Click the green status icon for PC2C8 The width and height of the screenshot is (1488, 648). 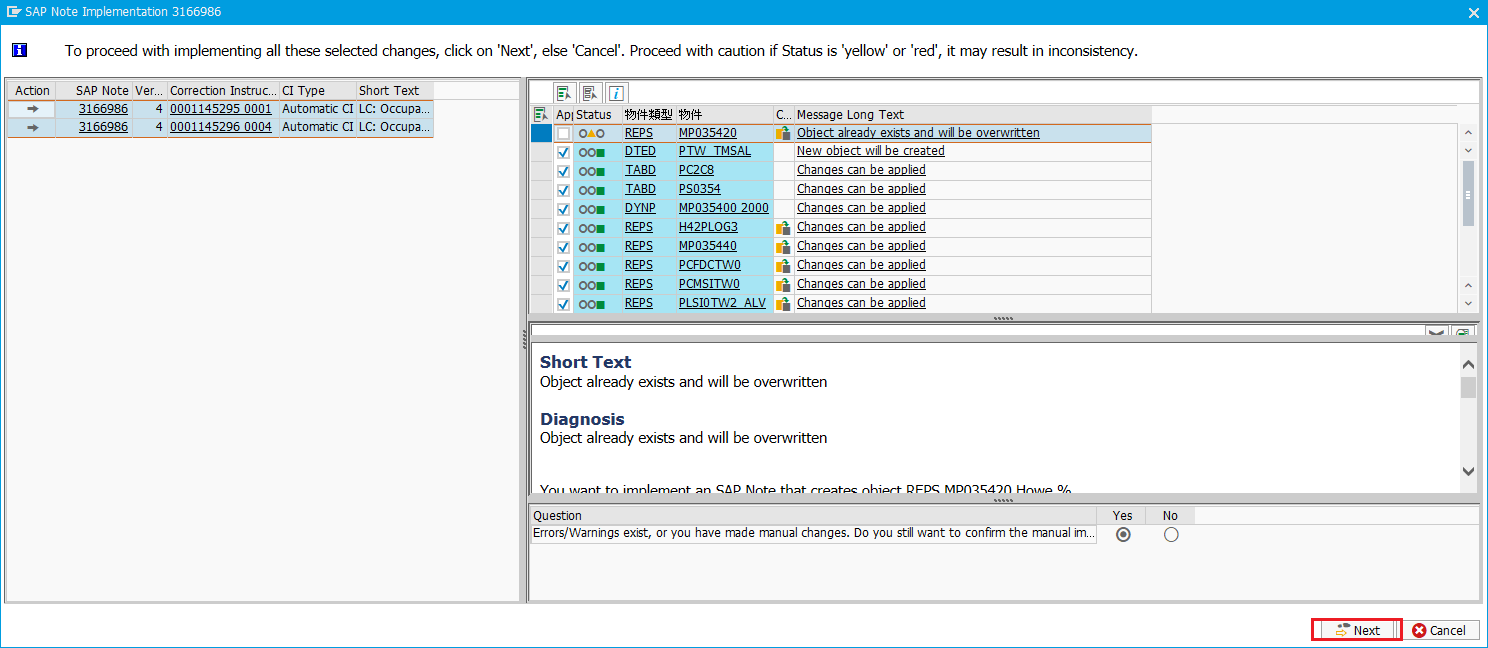[x=592, y=171]
